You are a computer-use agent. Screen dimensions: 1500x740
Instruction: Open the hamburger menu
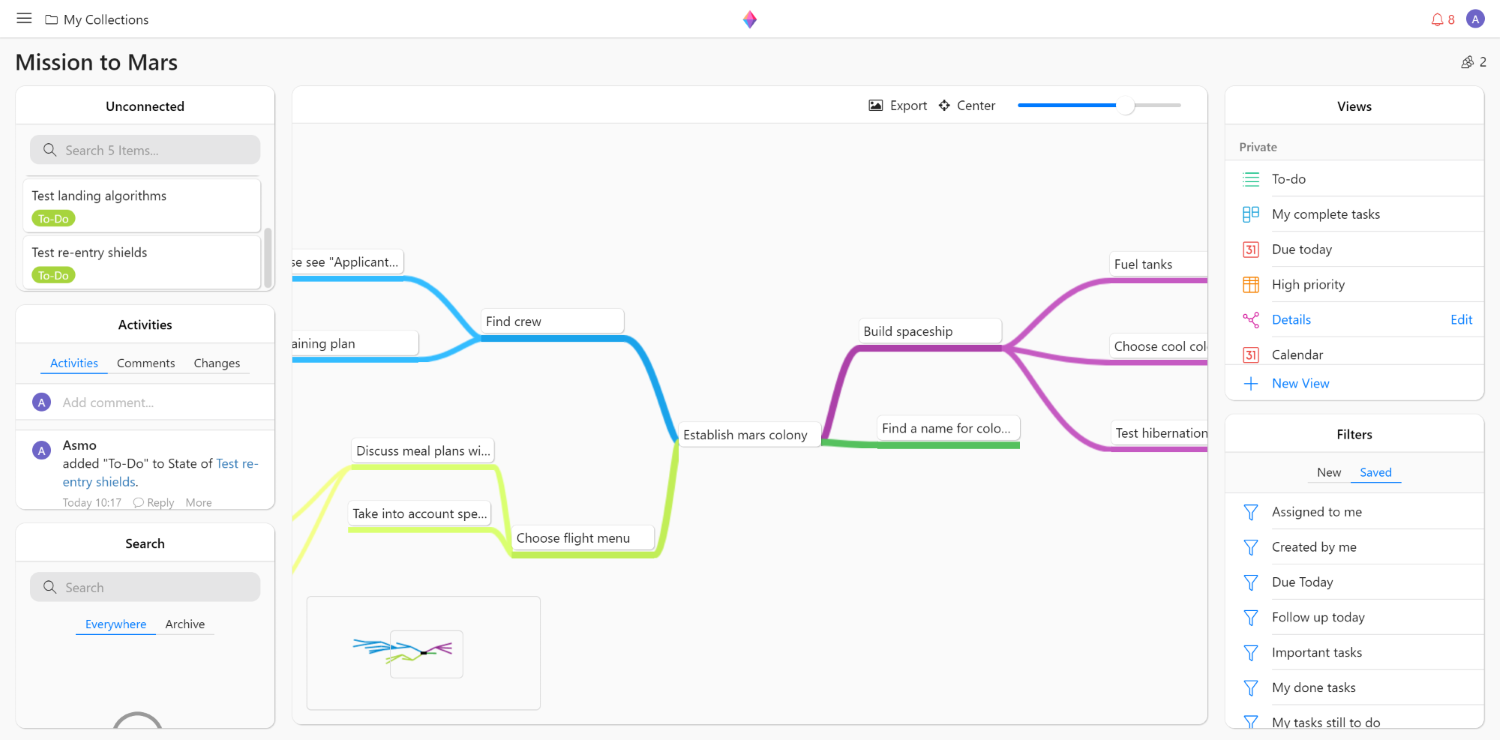coord(24,18)
